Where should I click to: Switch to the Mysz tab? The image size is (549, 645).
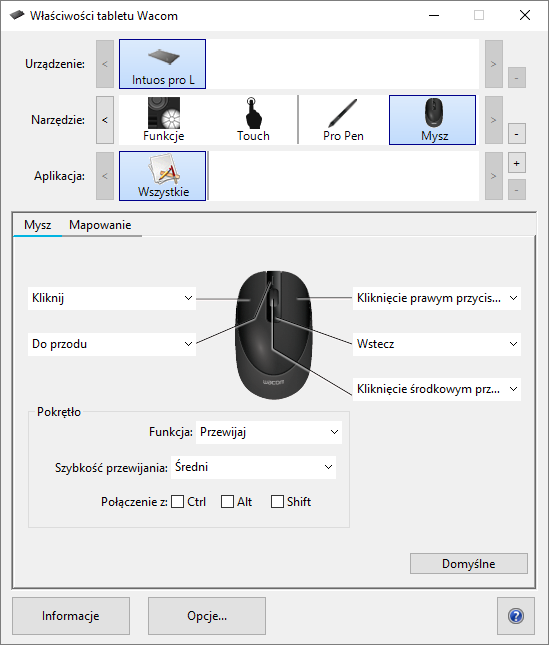(x=37, y=225)
